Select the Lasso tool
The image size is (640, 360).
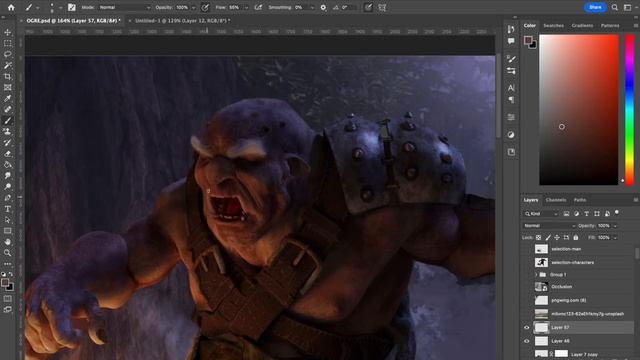pos(7,54)
